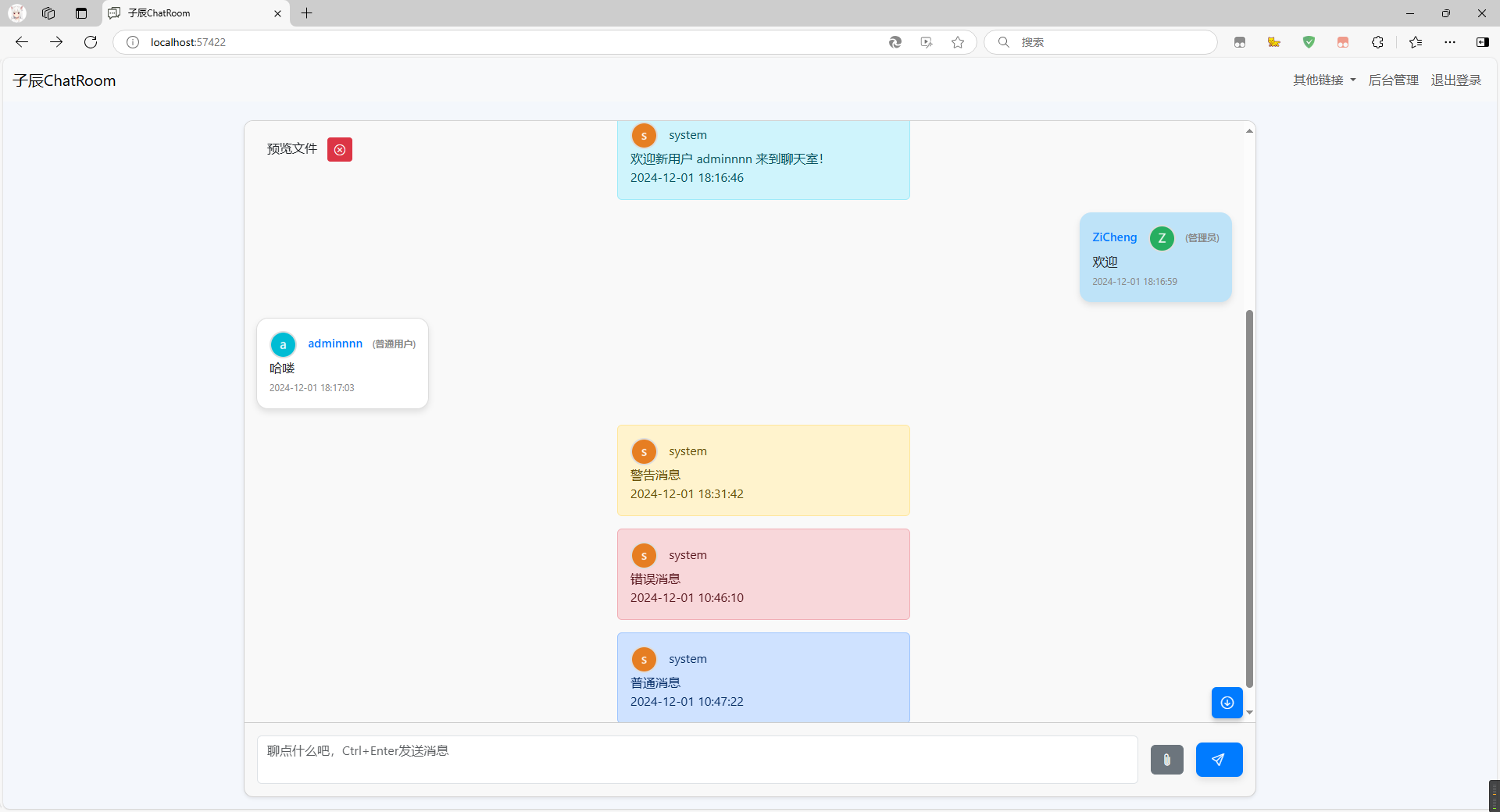Click browser profile avatar icon

(x=17, y=13)
